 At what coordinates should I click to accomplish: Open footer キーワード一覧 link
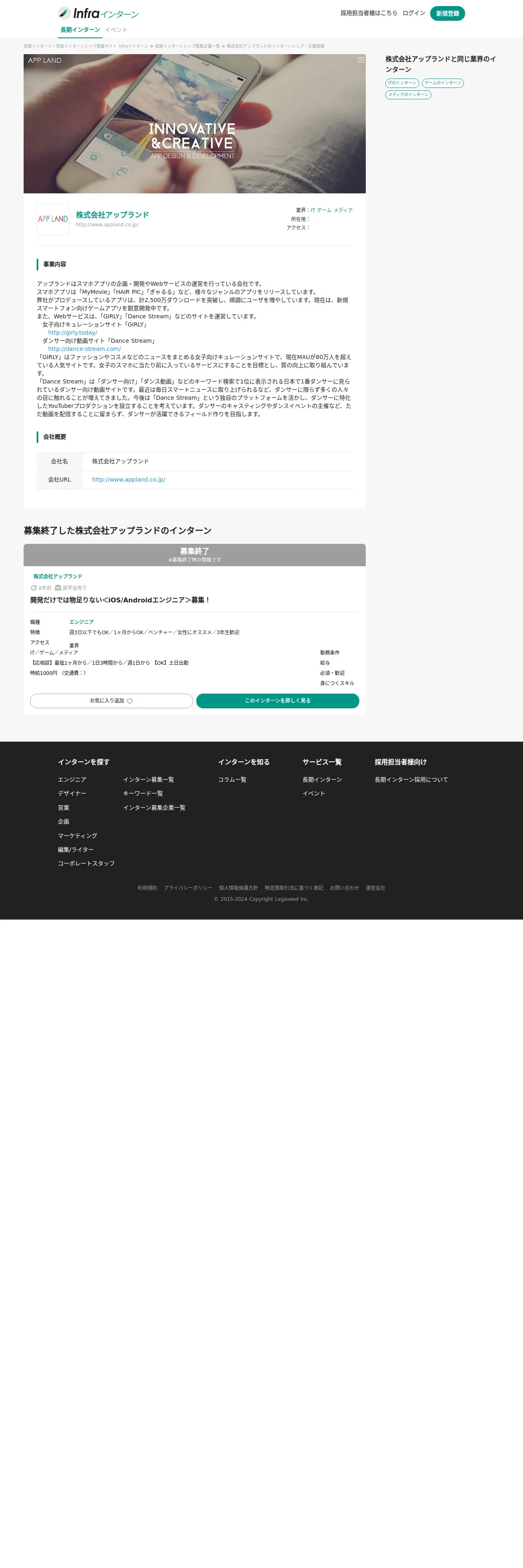(x=143, y=794)
